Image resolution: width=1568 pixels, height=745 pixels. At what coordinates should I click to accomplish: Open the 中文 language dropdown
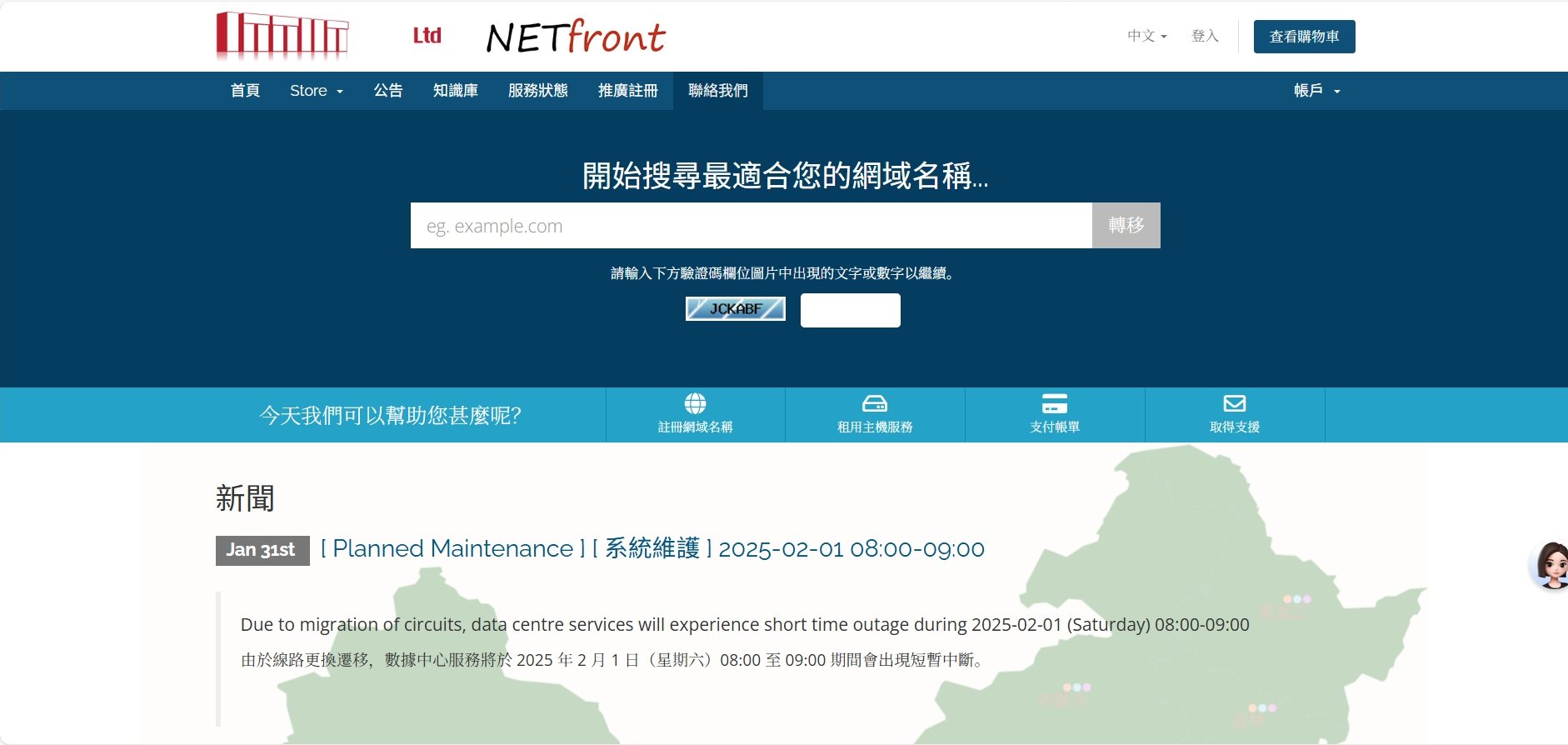pos(1146,36)
